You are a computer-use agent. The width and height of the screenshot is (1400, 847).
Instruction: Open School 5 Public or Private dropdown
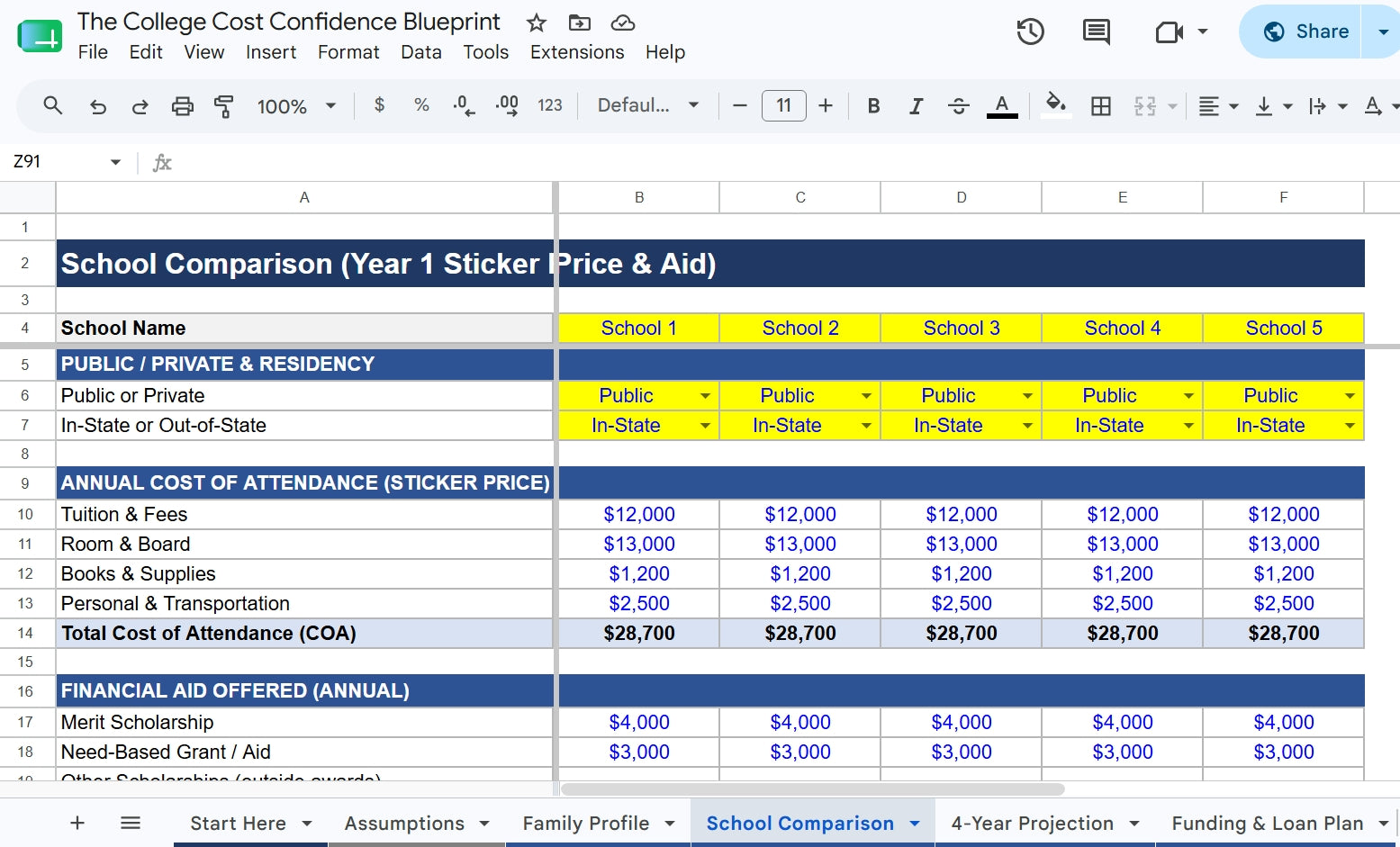[1350, 396]
